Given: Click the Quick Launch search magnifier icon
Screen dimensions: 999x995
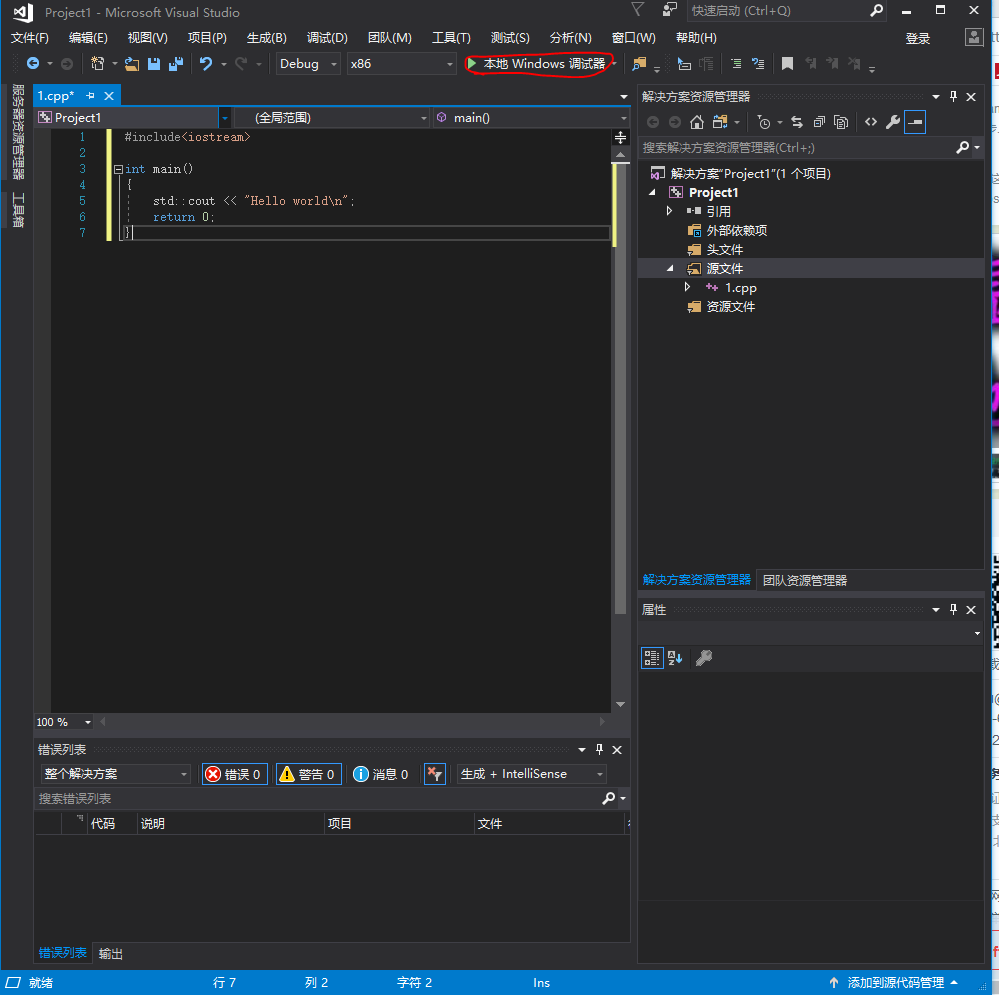Looking at the screenshot, I should tap(874, 11).
